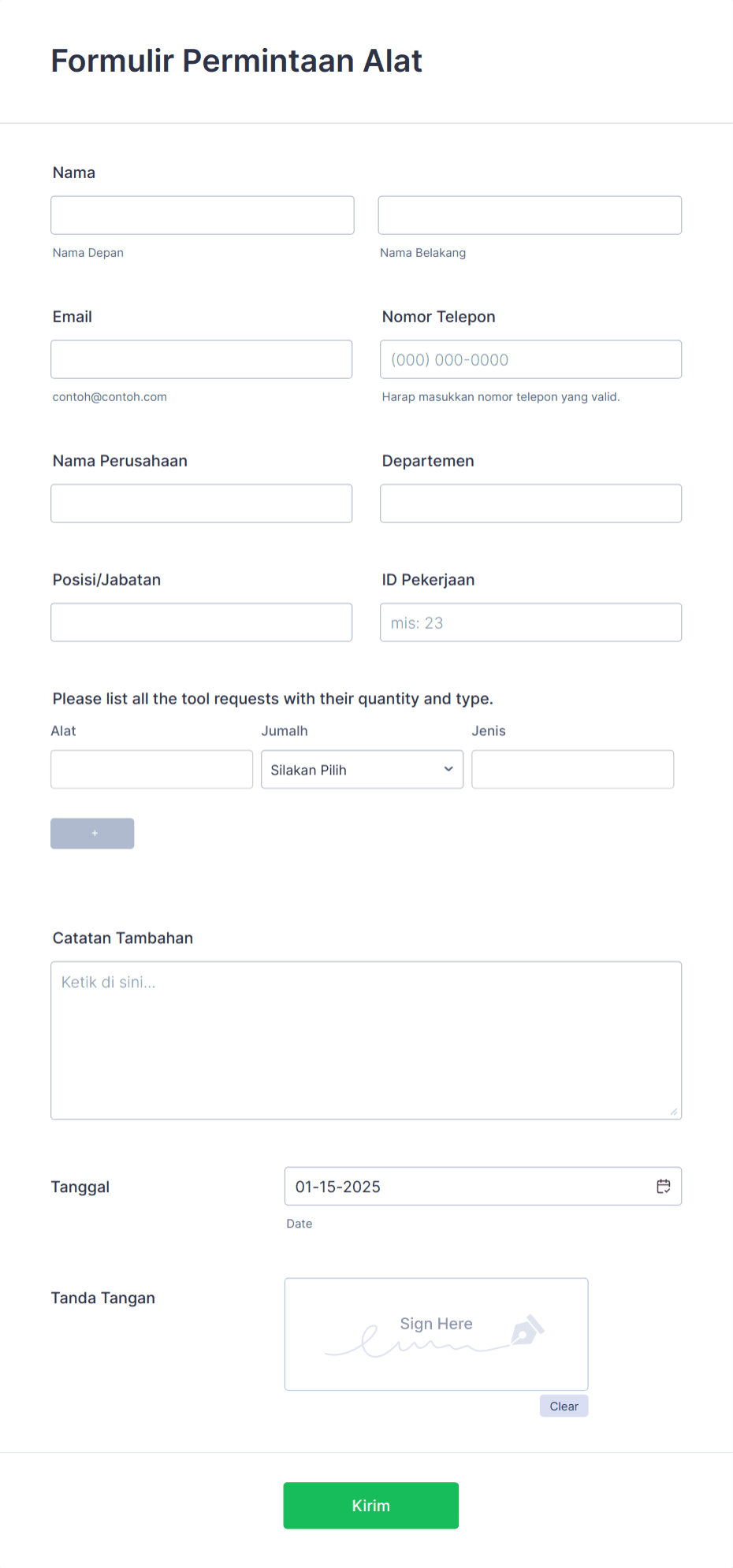Click inside the Nama Depan field

click(x=202, y=214)
